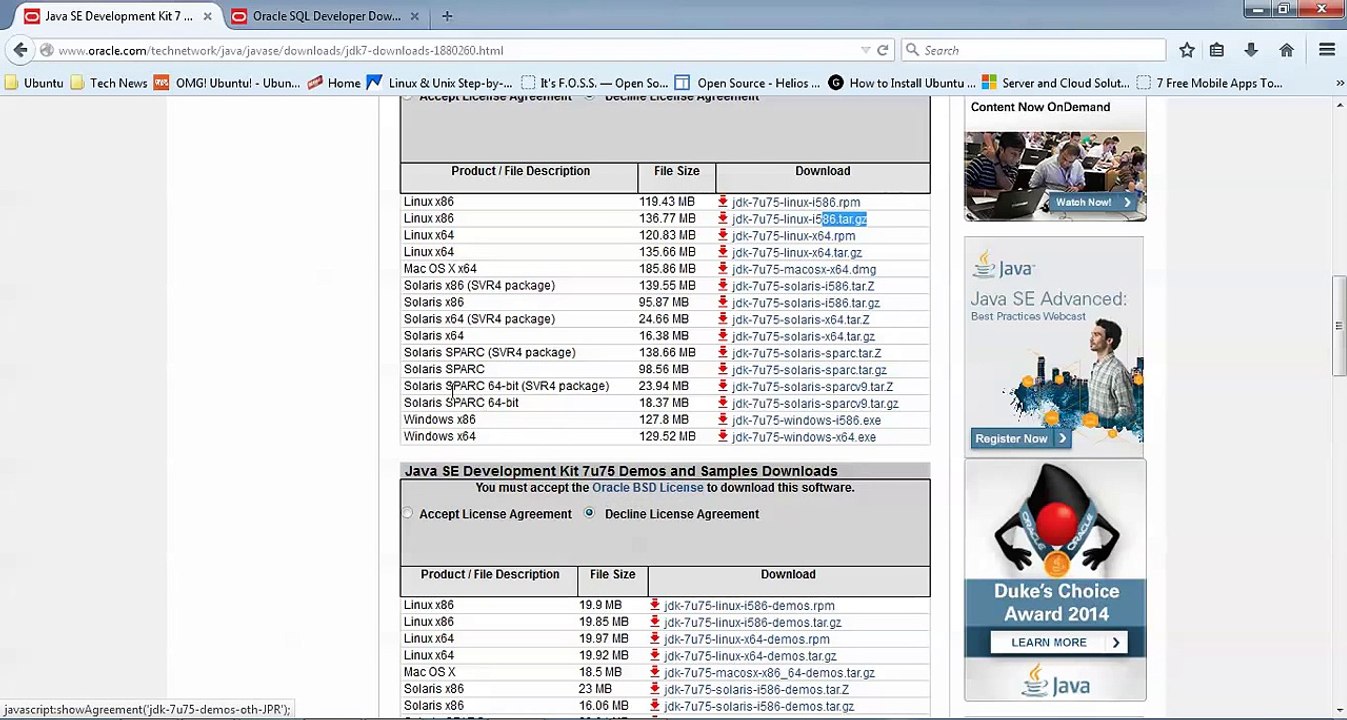
Task: Open the Linux & Unix Step-by-step bookmark
Action: point(440,83)
